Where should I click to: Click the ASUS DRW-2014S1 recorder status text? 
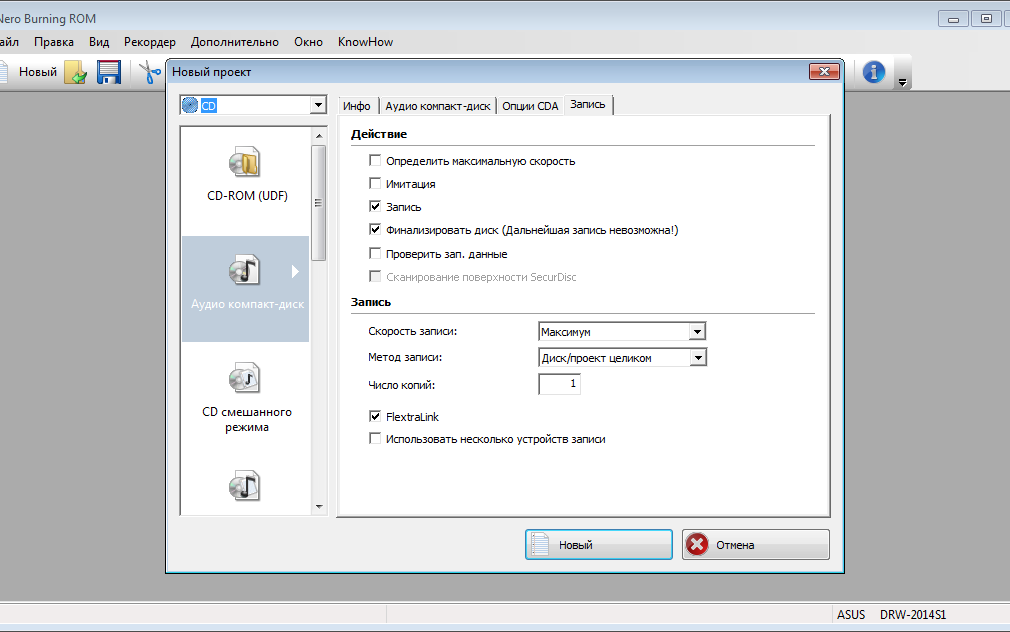point(891,615)
